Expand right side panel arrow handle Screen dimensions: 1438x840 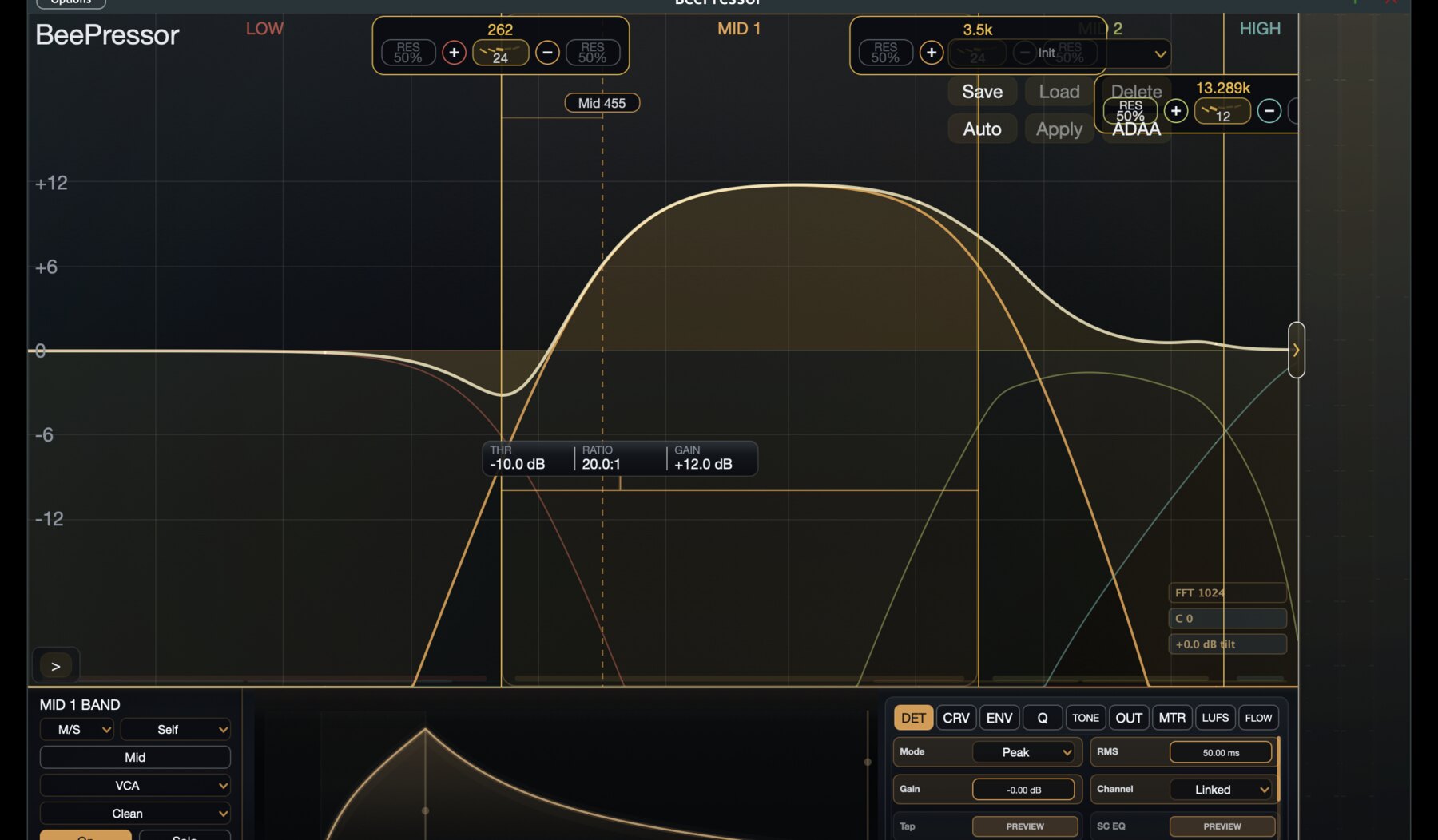pos(1297,350)
